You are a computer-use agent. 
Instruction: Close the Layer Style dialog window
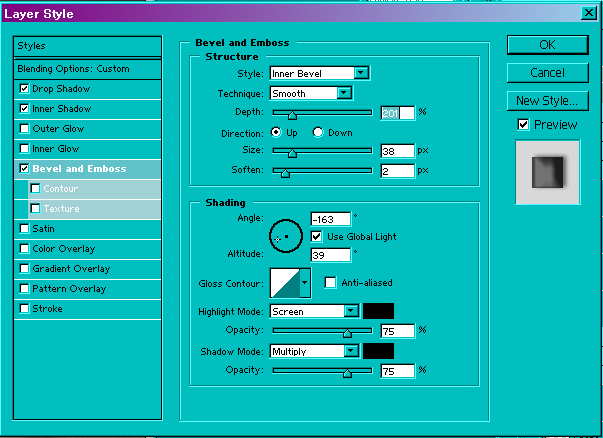click(589, 13)
